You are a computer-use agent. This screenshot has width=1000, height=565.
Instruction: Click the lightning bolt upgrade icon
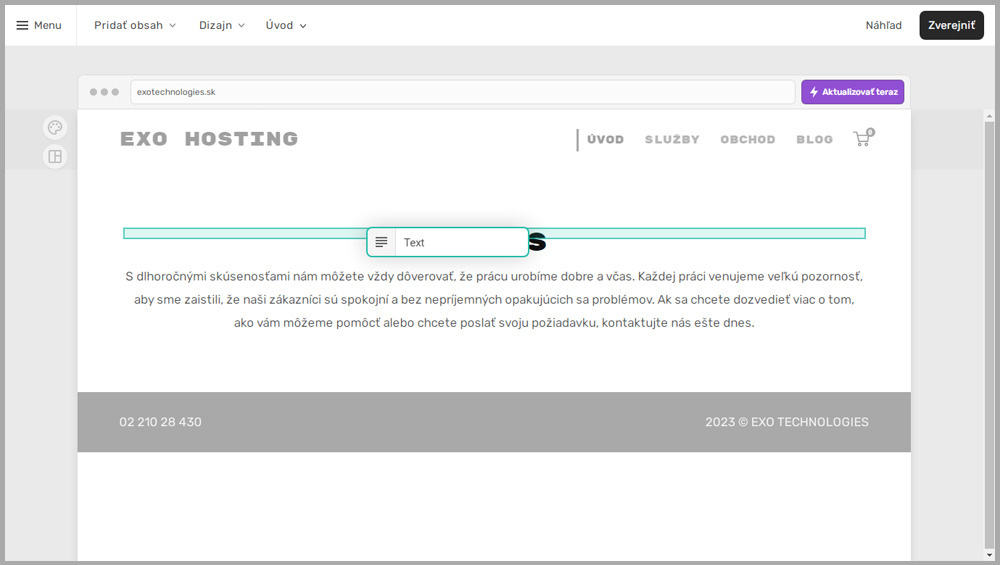click(814, 92)
